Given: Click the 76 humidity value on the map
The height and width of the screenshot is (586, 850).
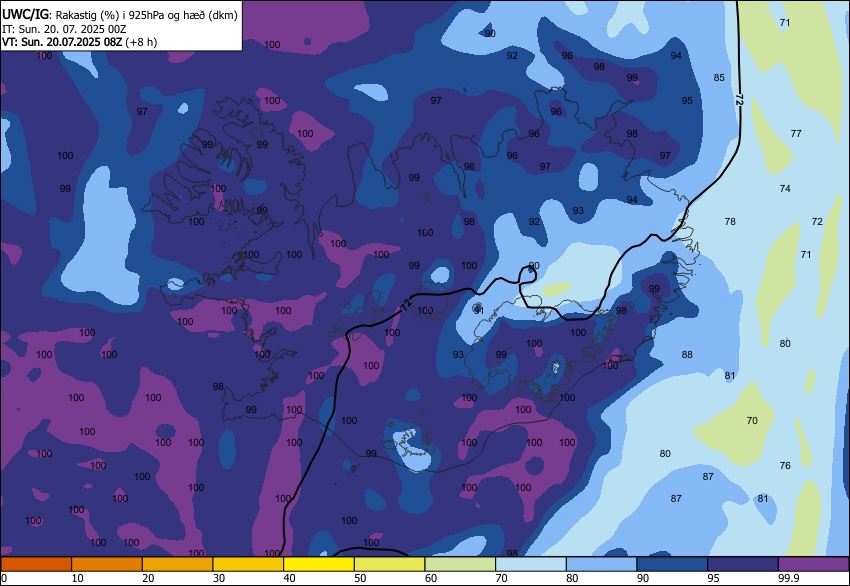Looking at the screenshot, I should pyautogui.click(x=785, y=466).
